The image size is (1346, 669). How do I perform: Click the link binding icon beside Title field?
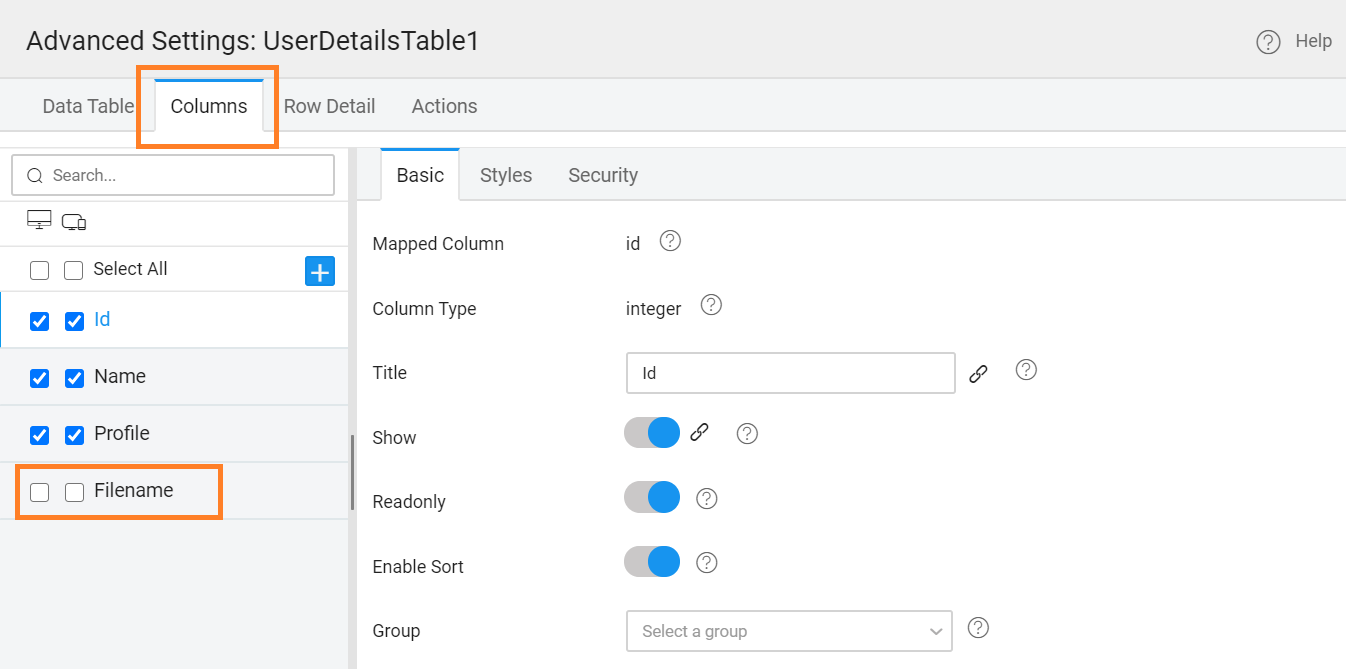click(x=978, y=372)
